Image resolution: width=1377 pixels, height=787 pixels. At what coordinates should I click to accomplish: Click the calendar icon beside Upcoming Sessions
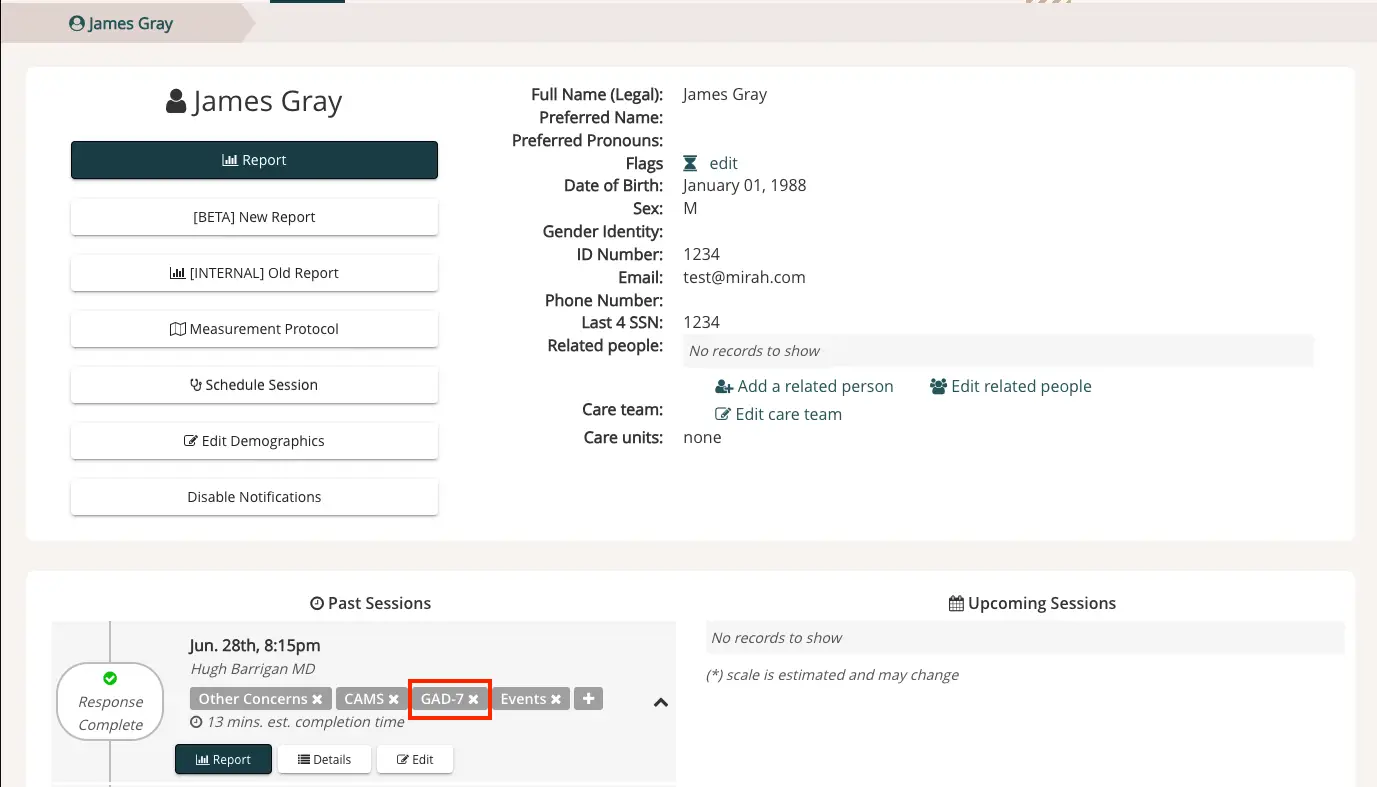click(x=955, y=602)
